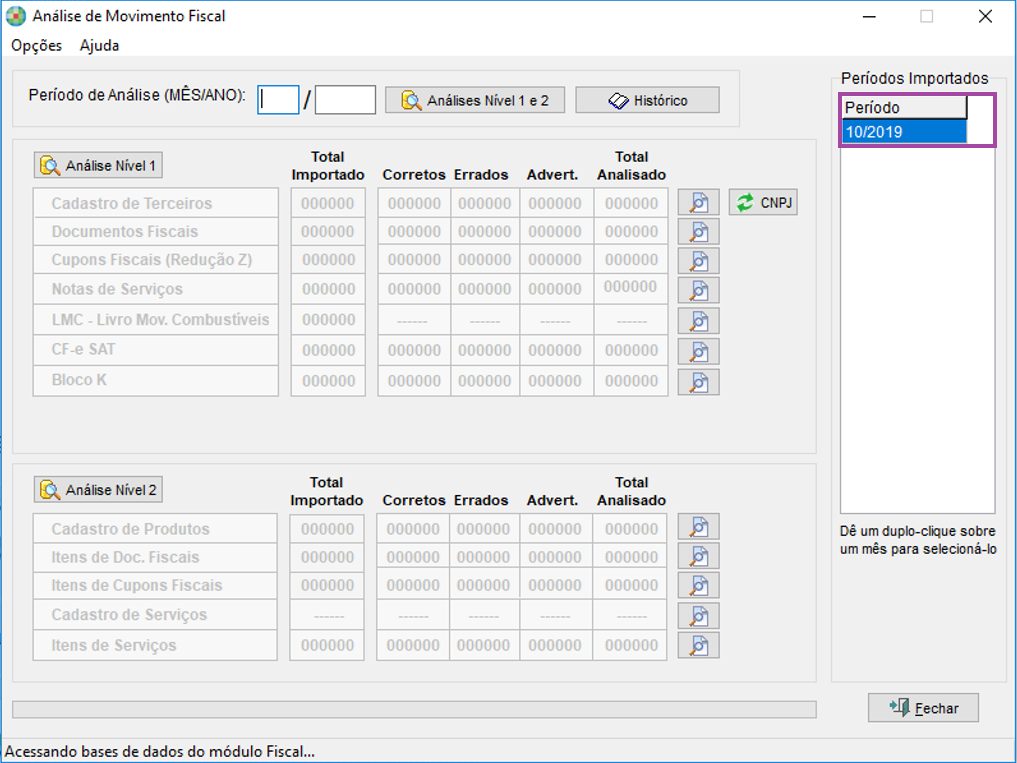Click the Itens de Doc. Fiscais label
The width and height of the screenshot is (1017, 763).
[155, 557]
